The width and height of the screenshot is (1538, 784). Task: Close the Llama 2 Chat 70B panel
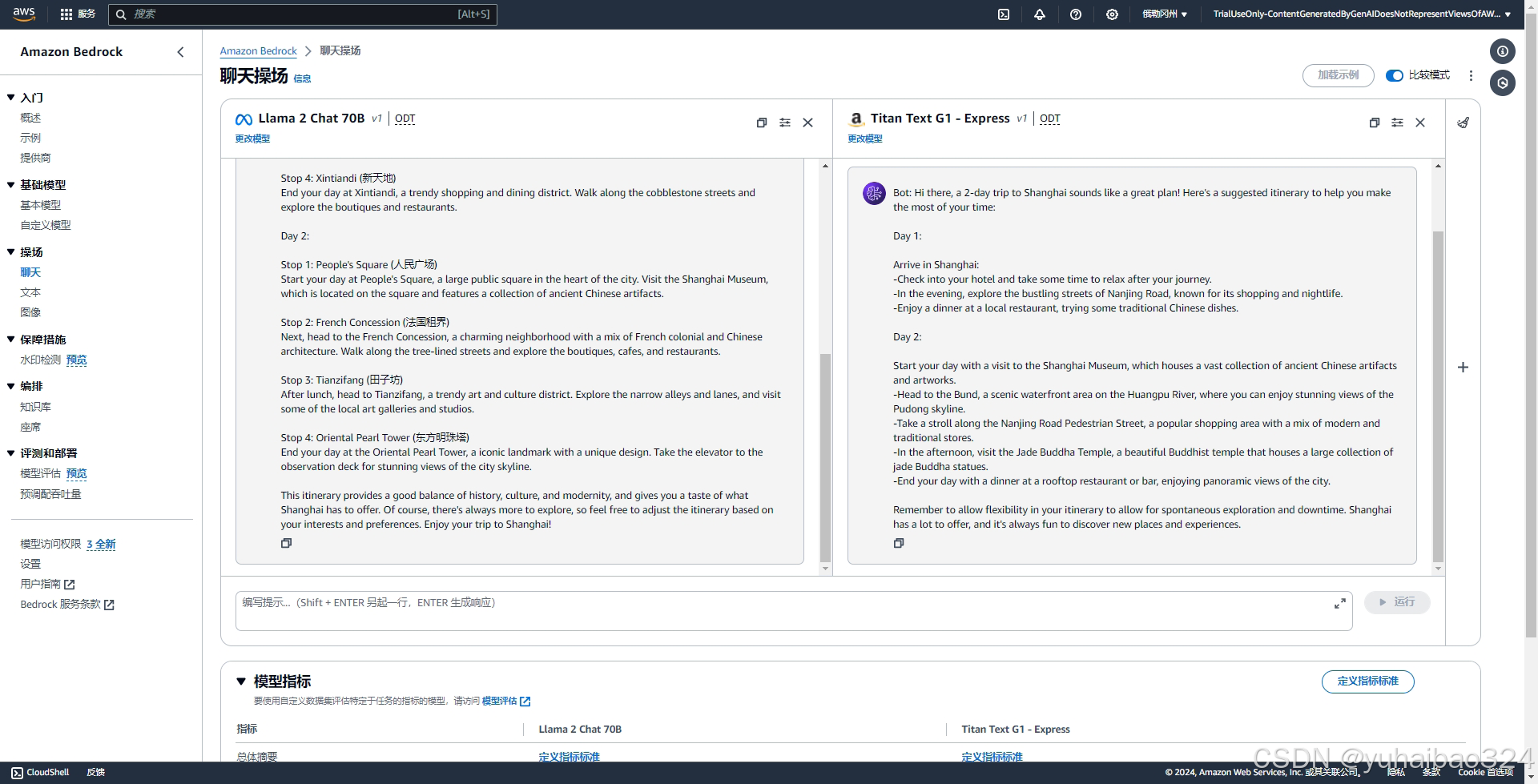(808, 123)
